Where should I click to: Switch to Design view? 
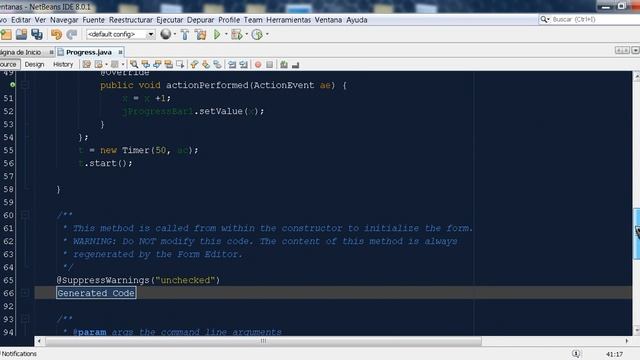(34, 64)
